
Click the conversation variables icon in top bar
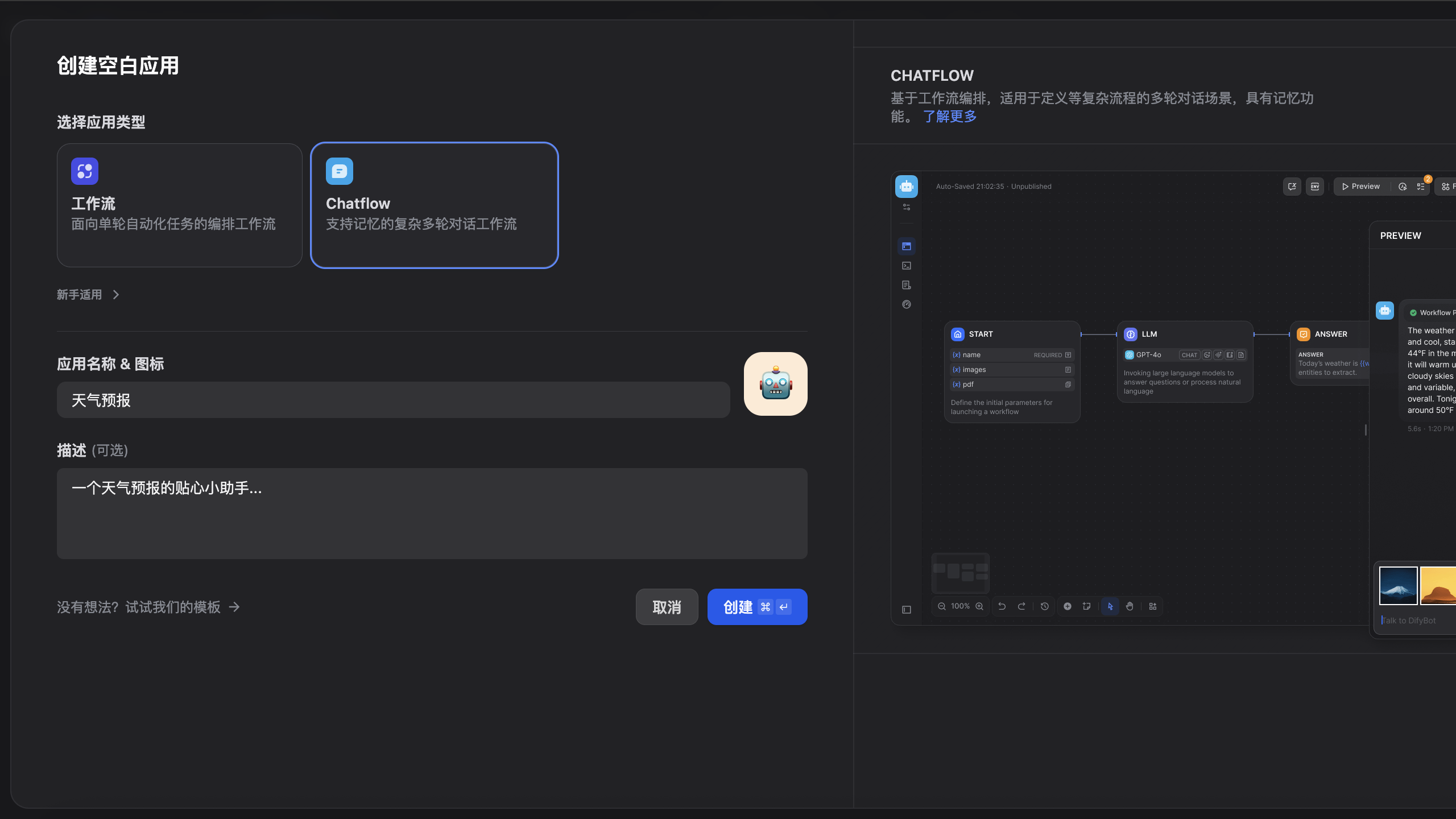(x=1292, y=187)
